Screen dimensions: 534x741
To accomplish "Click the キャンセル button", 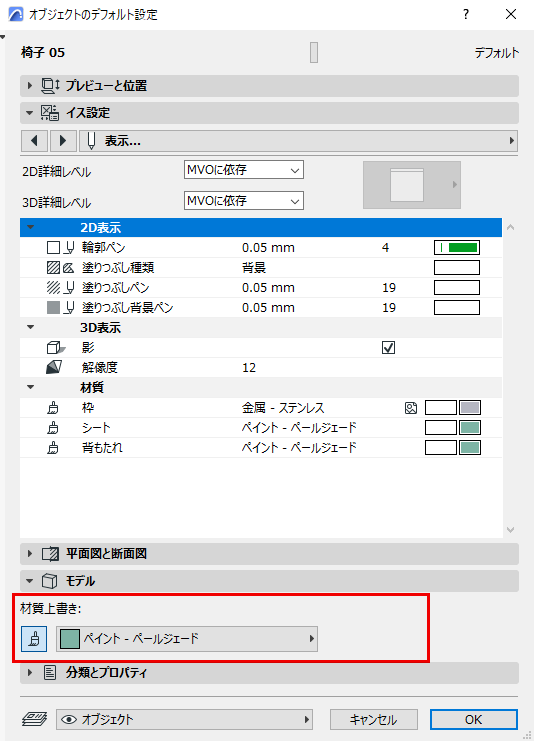I will (x=373, y=720).
